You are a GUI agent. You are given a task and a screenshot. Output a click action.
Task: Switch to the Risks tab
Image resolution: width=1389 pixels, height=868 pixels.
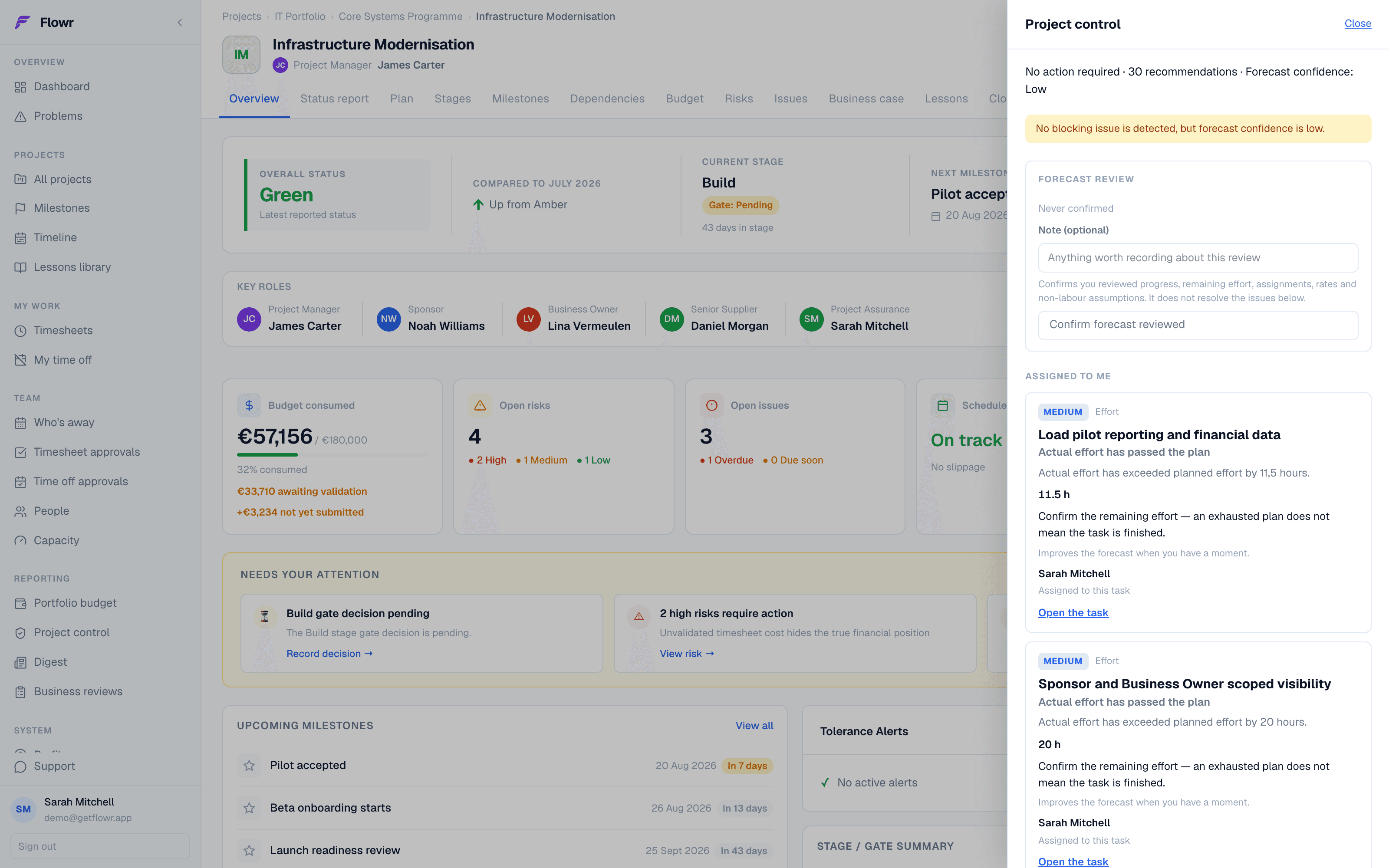click(x=739, y=99)
